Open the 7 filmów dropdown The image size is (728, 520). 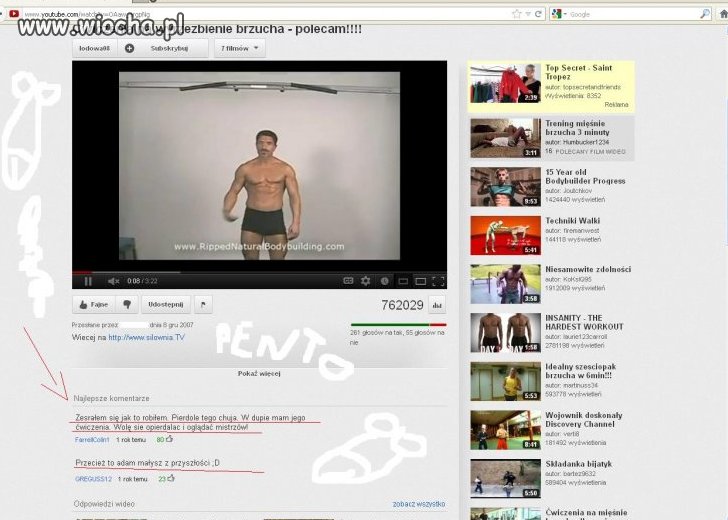coord(240,48)
